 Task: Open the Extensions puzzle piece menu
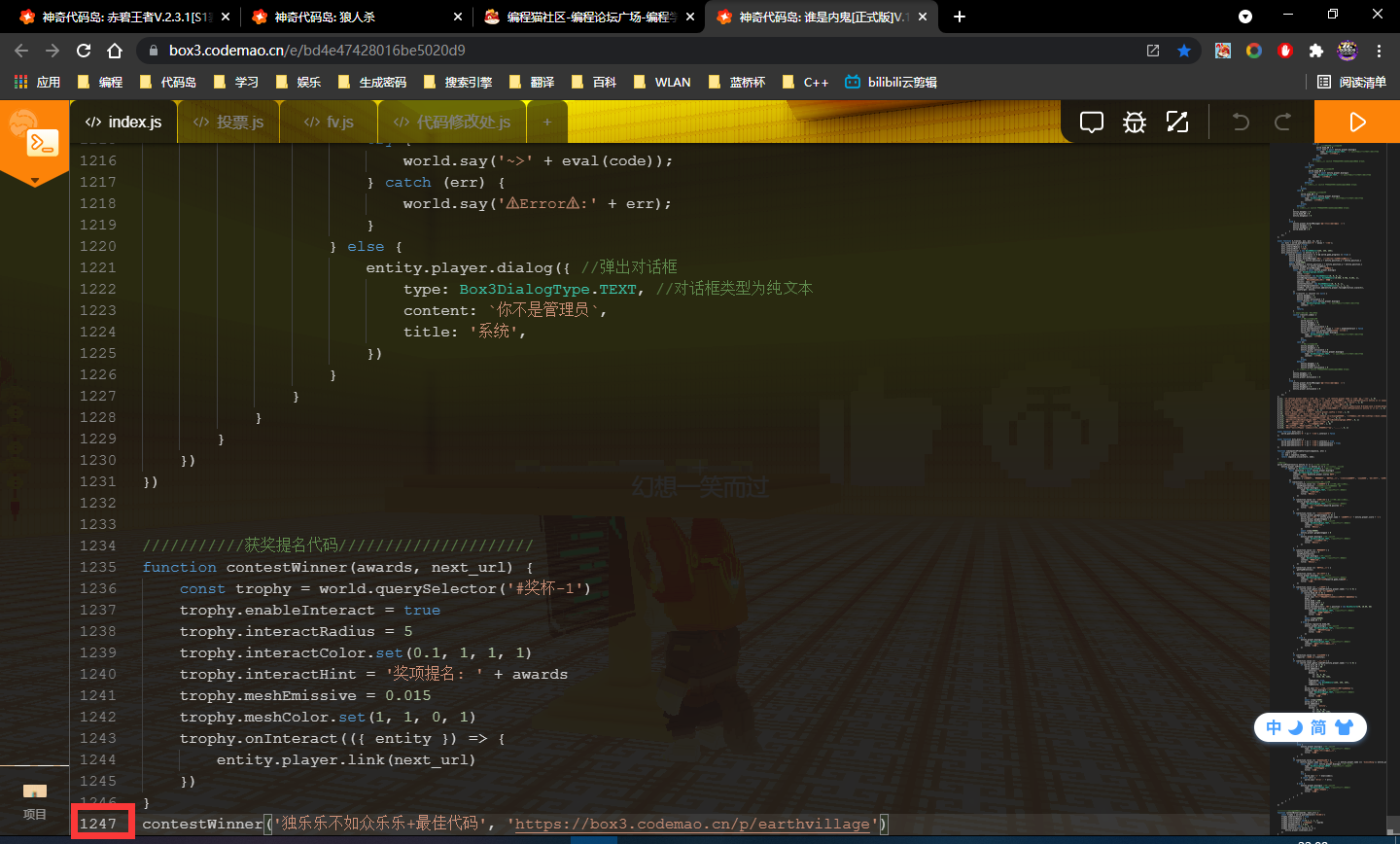1316,51
